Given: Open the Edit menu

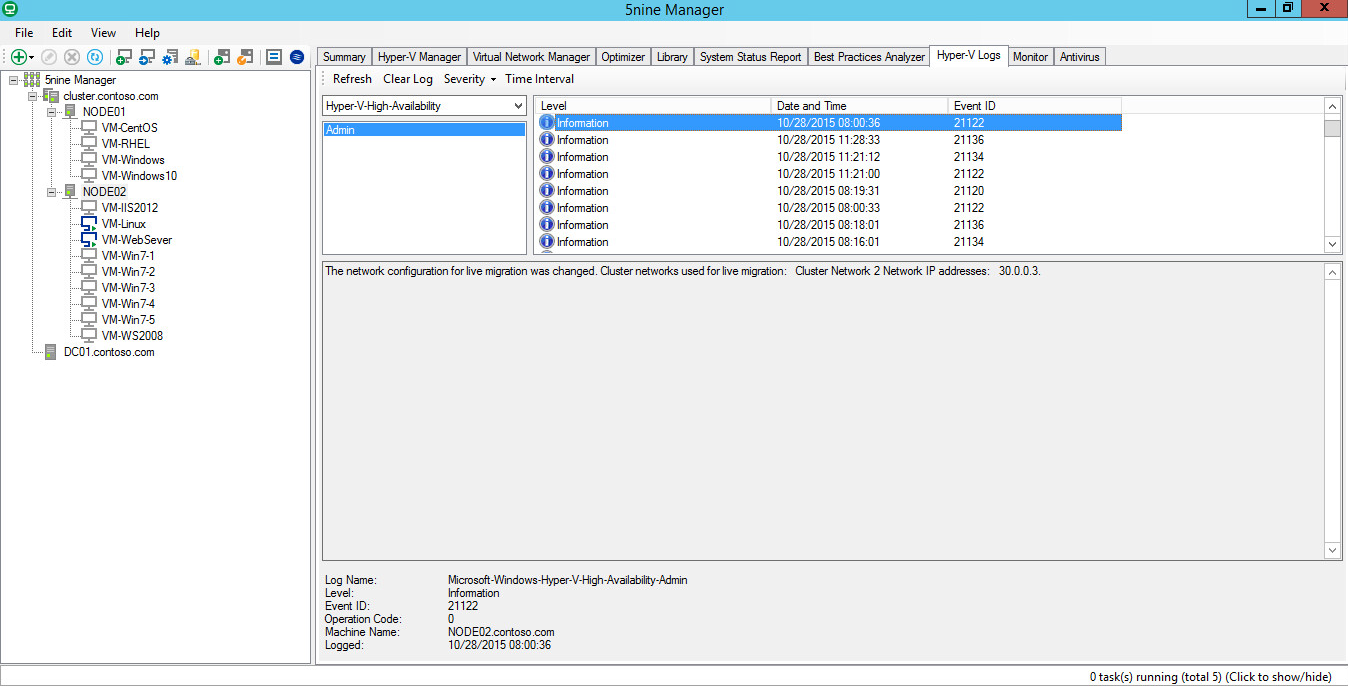Looking at the screenshot, I should point(62,33).
